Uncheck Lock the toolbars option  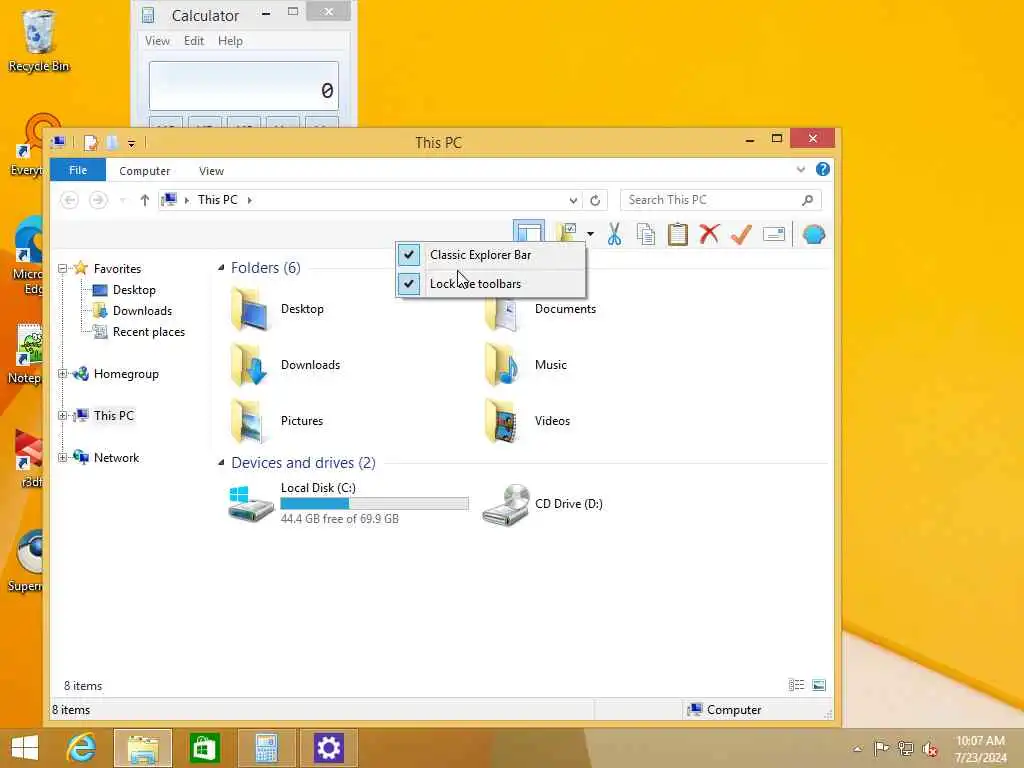[490, 283]
